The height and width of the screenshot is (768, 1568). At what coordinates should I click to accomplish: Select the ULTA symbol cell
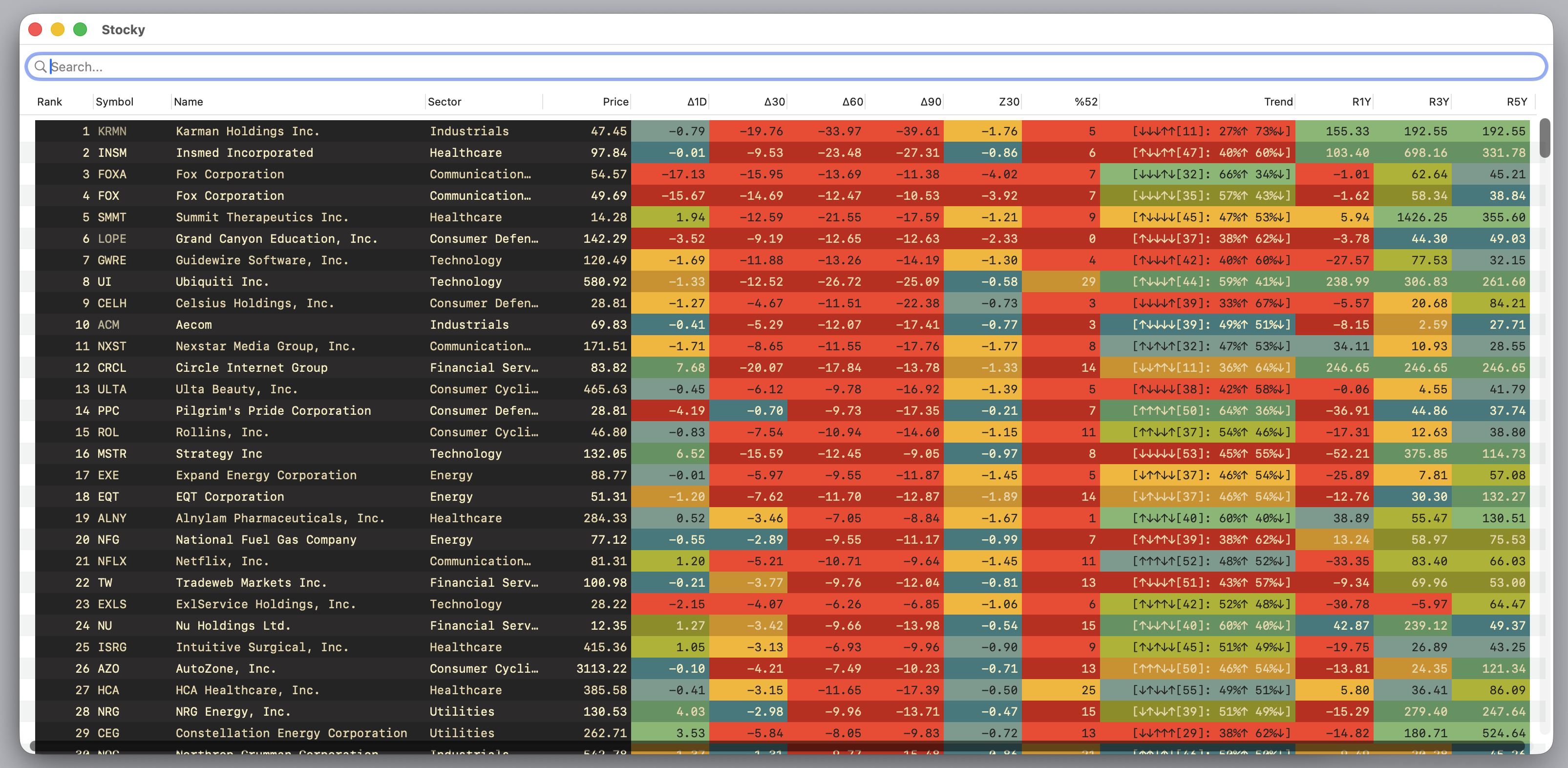click(x=112, y=389)
